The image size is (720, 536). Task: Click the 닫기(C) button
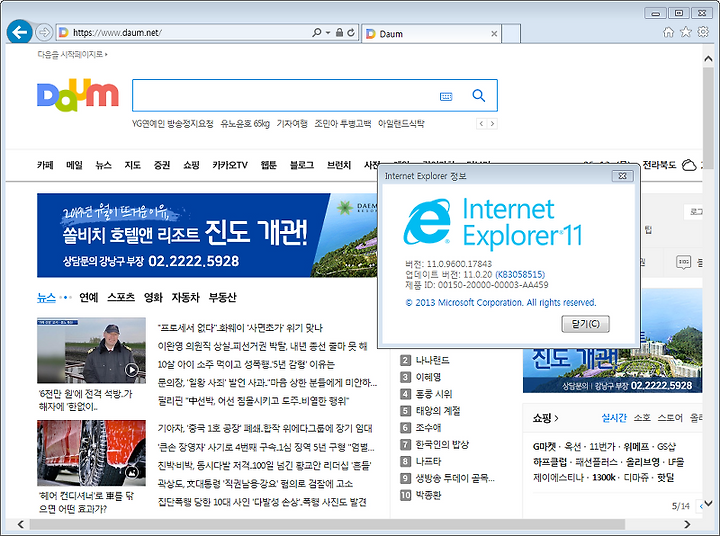pyautogui.click(x=585, y=324)
